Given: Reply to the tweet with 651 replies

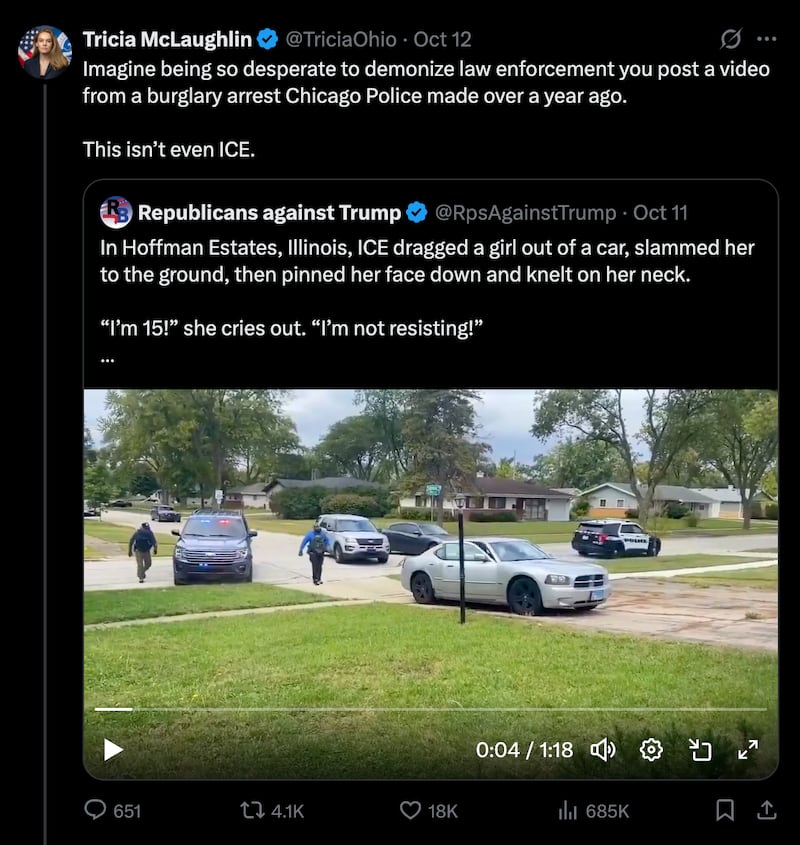Looking at the screenshot, I should pos(97,810).
